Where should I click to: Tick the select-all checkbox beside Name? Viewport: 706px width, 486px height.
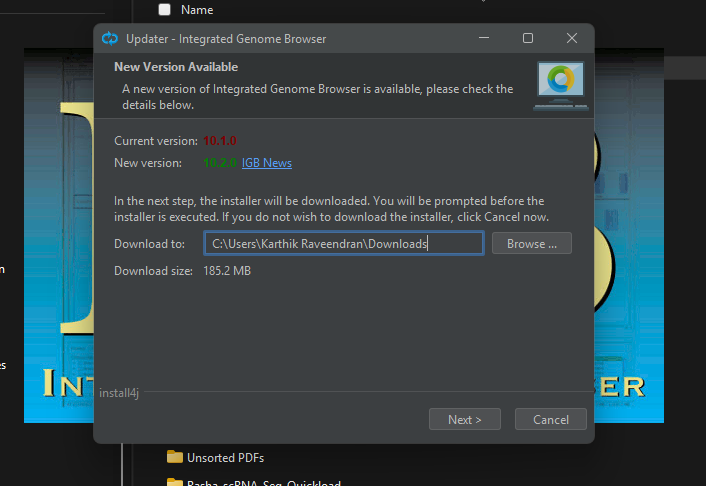point(164,10)
